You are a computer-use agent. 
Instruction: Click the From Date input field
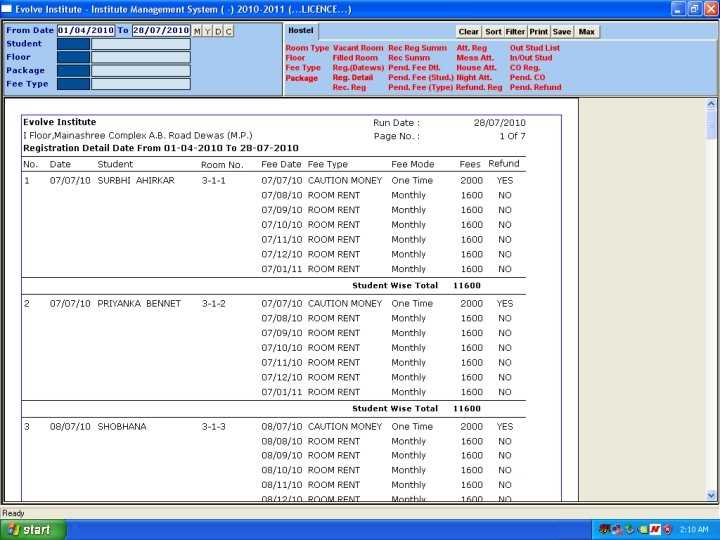tap(86, 31)
